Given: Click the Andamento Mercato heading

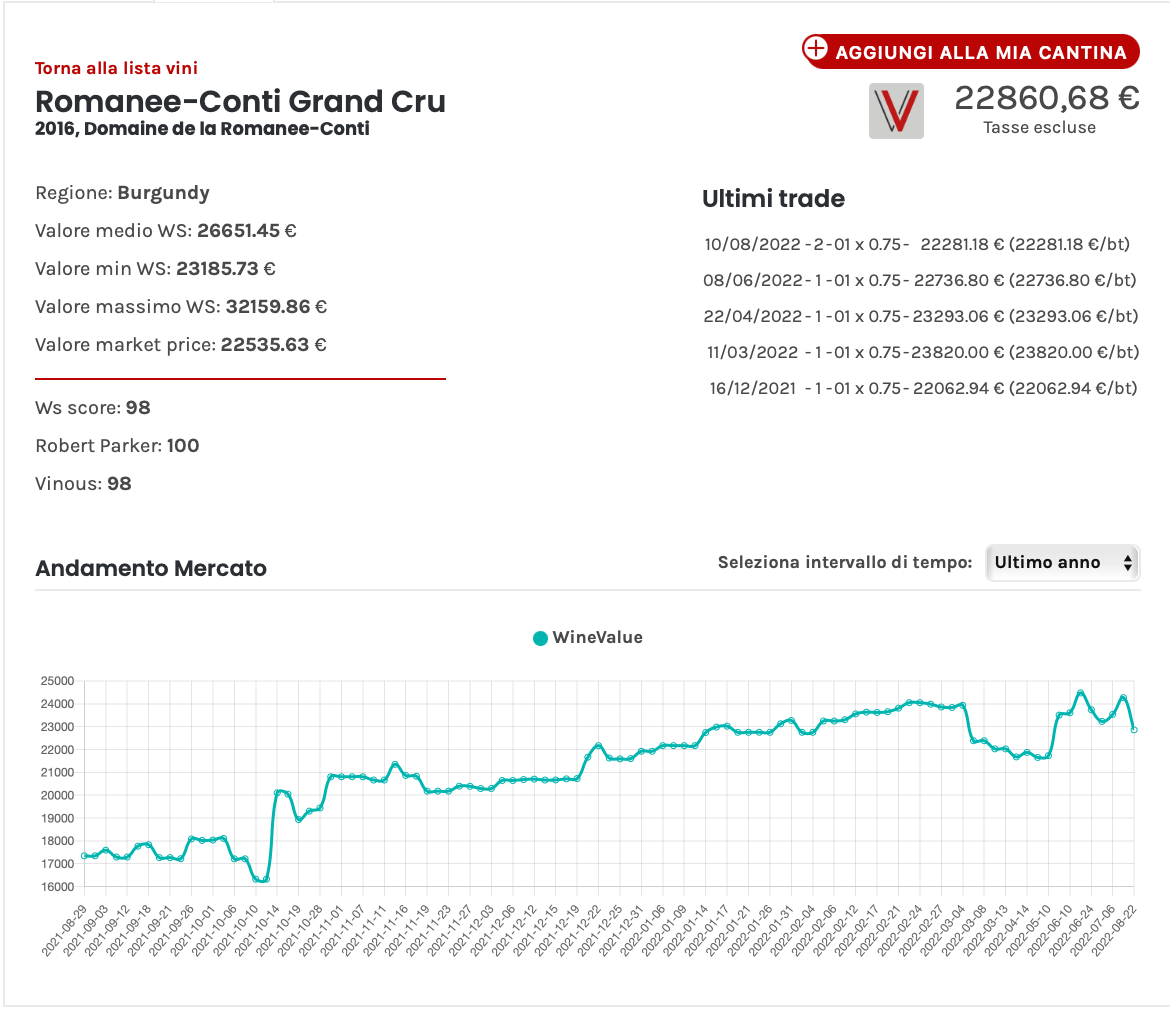Looking at the screenshot, I should [151, 568].
